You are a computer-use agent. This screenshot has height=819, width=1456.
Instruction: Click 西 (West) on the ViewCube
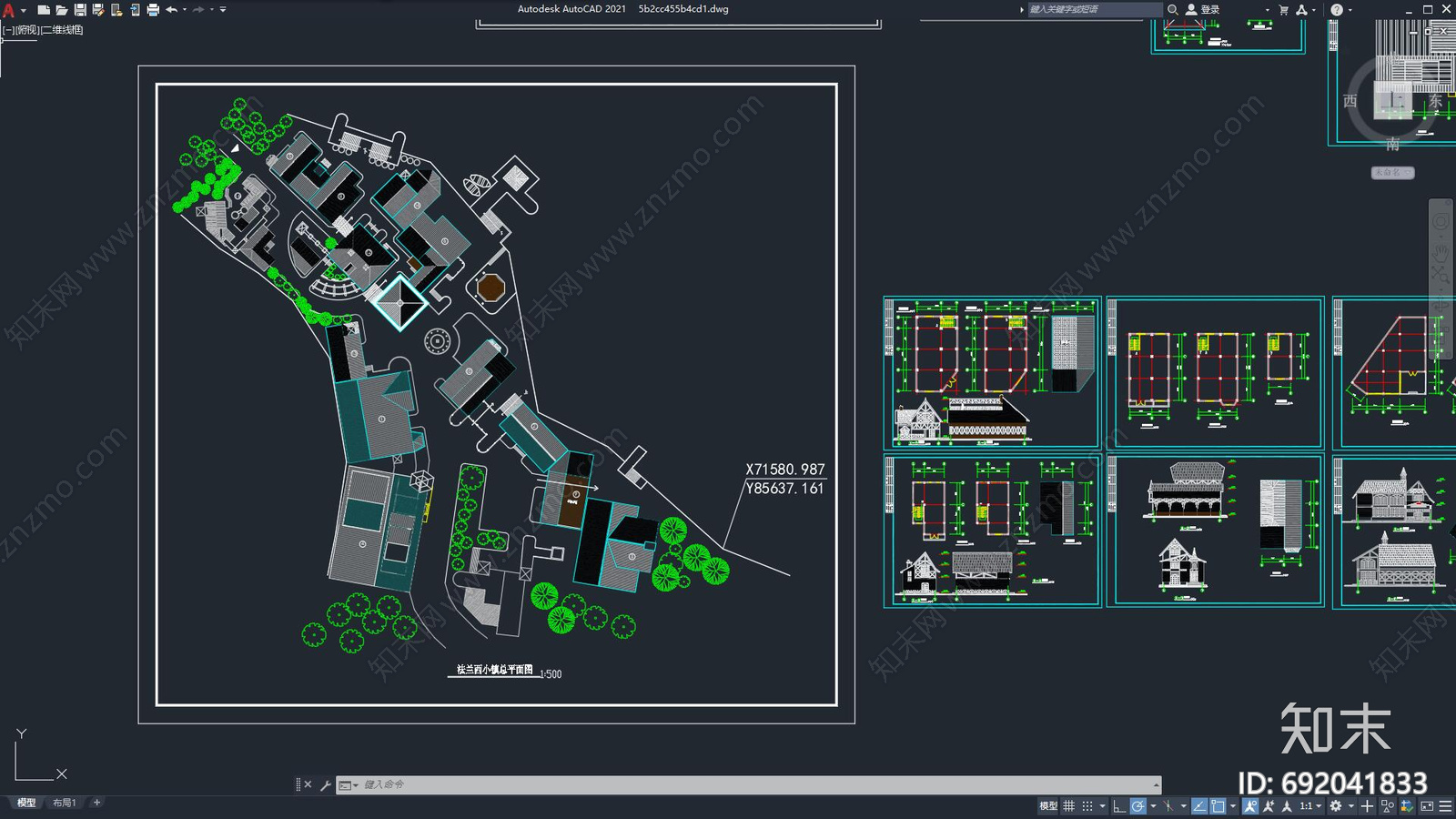pyautogui.click(x=1350, y=101)
